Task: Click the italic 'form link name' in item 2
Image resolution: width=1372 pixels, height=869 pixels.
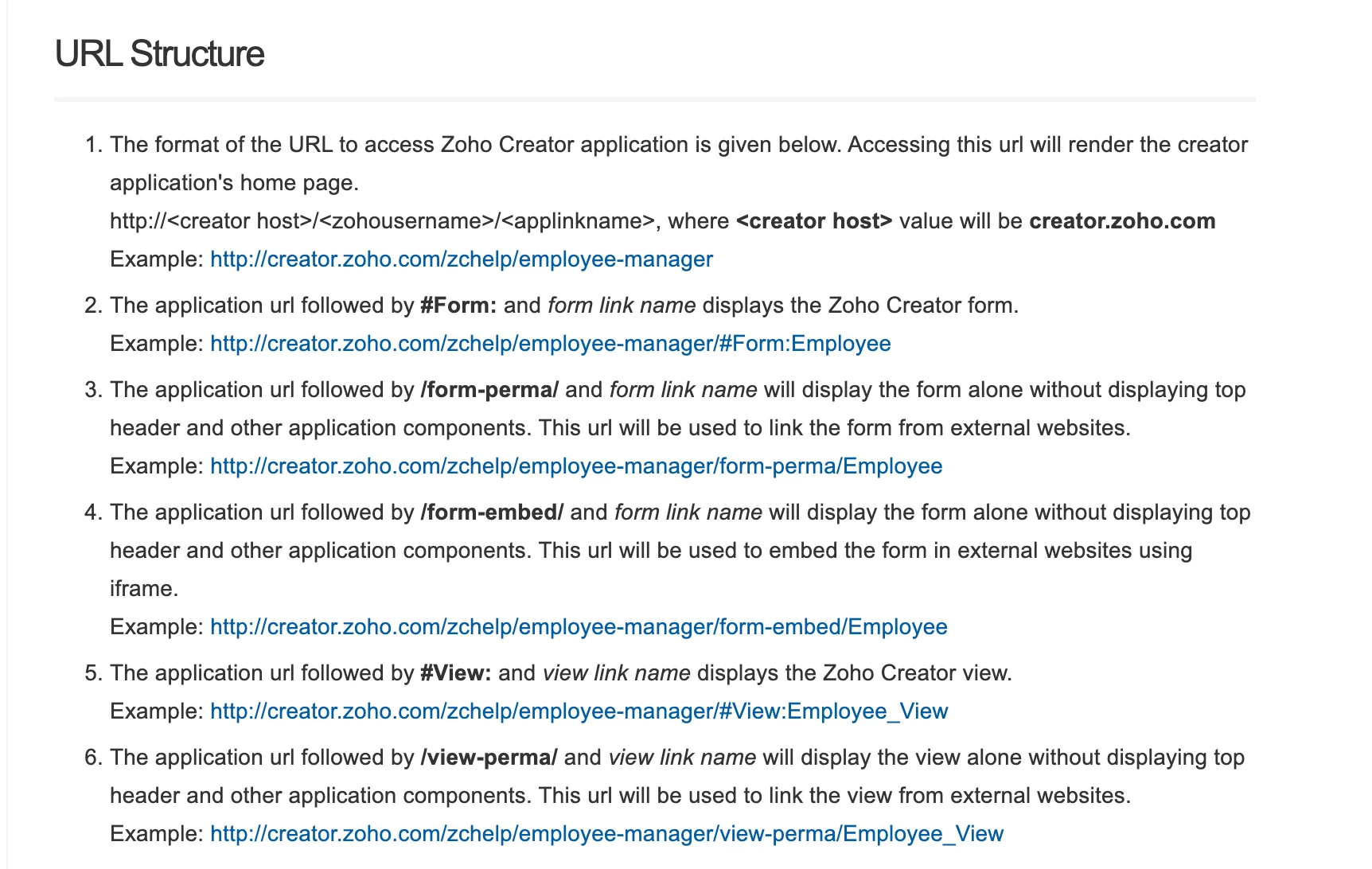Action: click(x=622, y=306)
